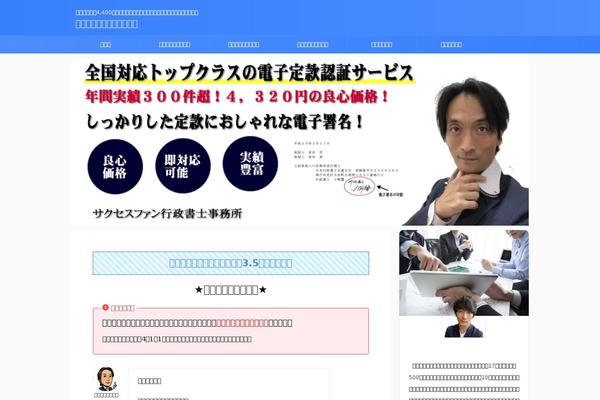This screenshot has height=400, width=600.
Task: Click the red banner text 年間実績300件超
Action: (x=236, y=96)
